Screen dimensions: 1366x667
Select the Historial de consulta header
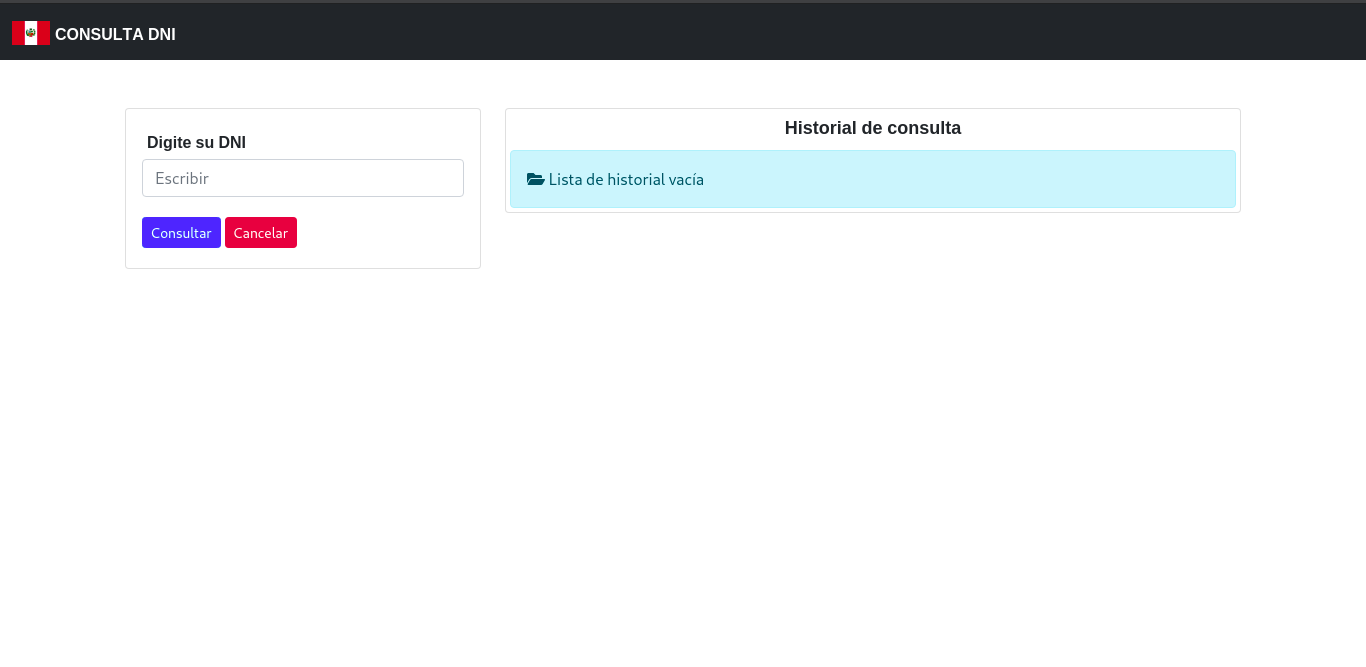click(872, 127)
